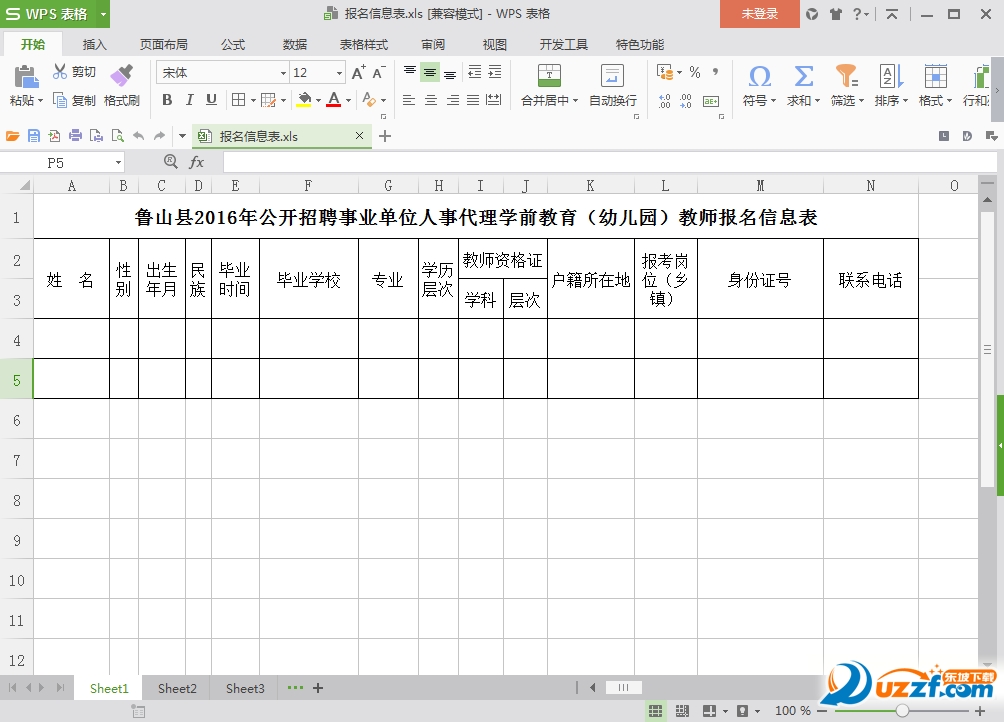Click the Name Box showing P5
The height and width of the screenshot is (722, 1004).
(55, 161)
